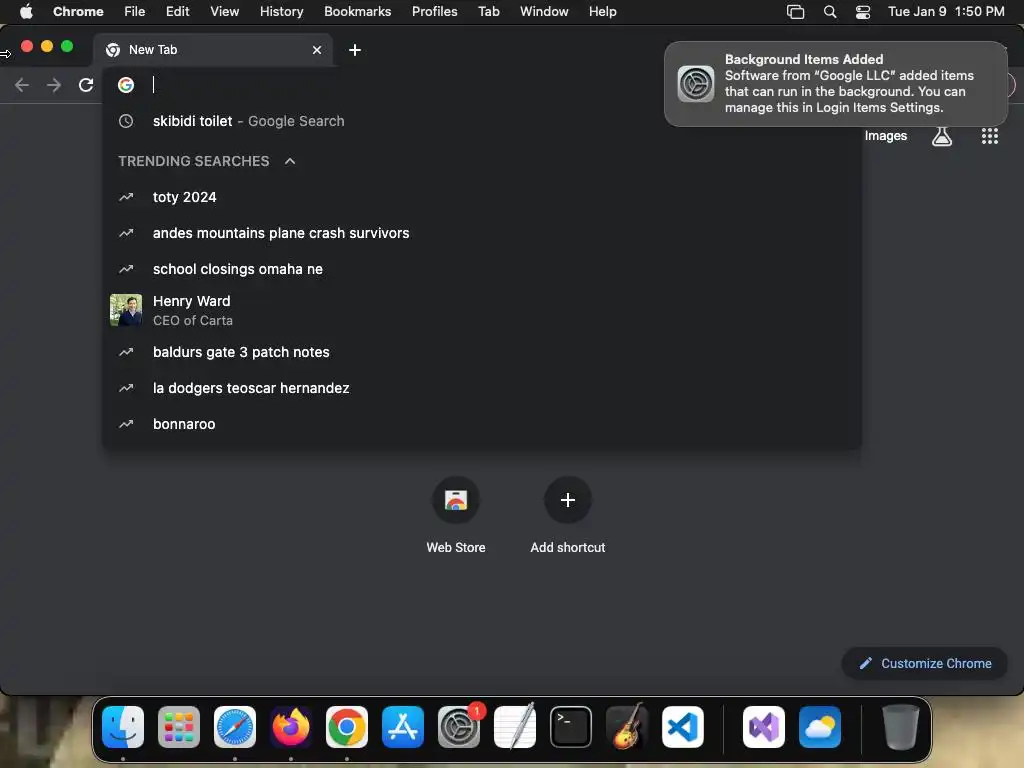
Task: Open Finder from the Dock
Action: 123,727
